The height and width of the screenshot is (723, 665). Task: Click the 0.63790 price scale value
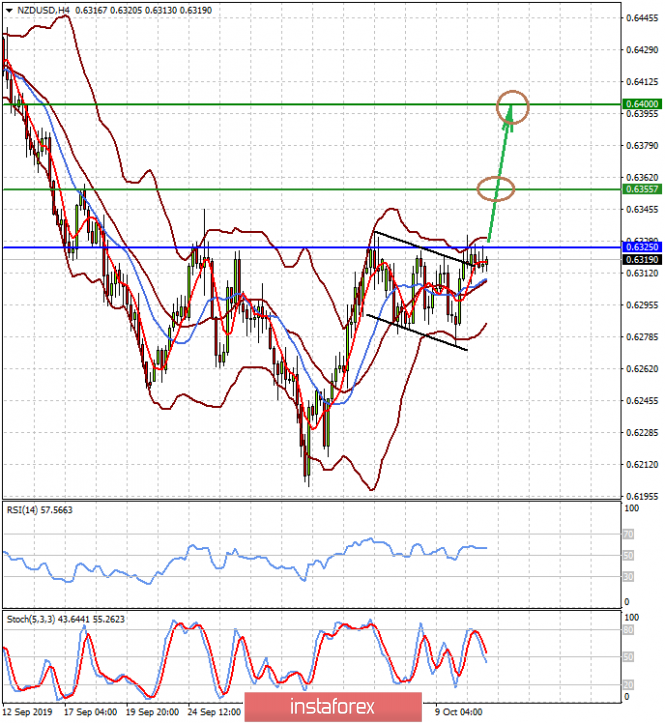click(x=642, y=146)
